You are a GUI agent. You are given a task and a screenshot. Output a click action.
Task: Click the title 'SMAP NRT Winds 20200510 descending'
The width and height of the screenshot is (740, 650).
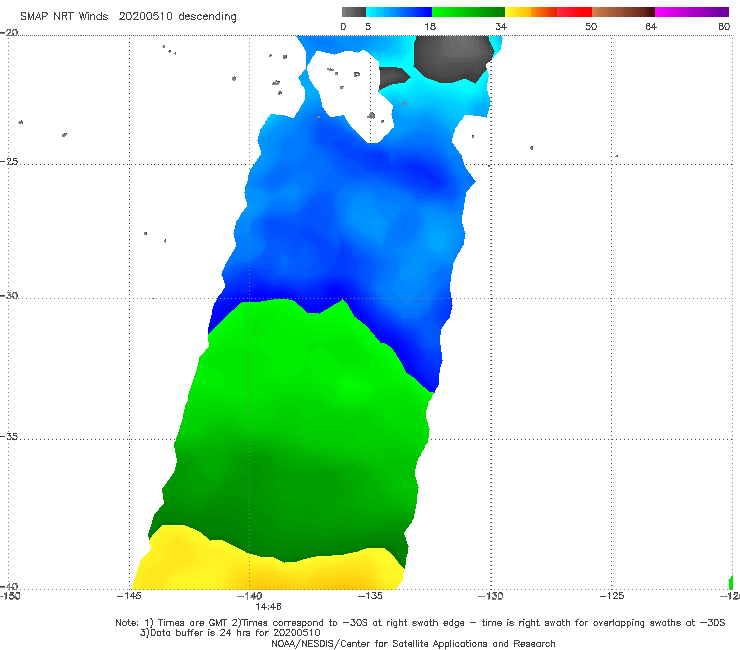(x=128, y=17)
